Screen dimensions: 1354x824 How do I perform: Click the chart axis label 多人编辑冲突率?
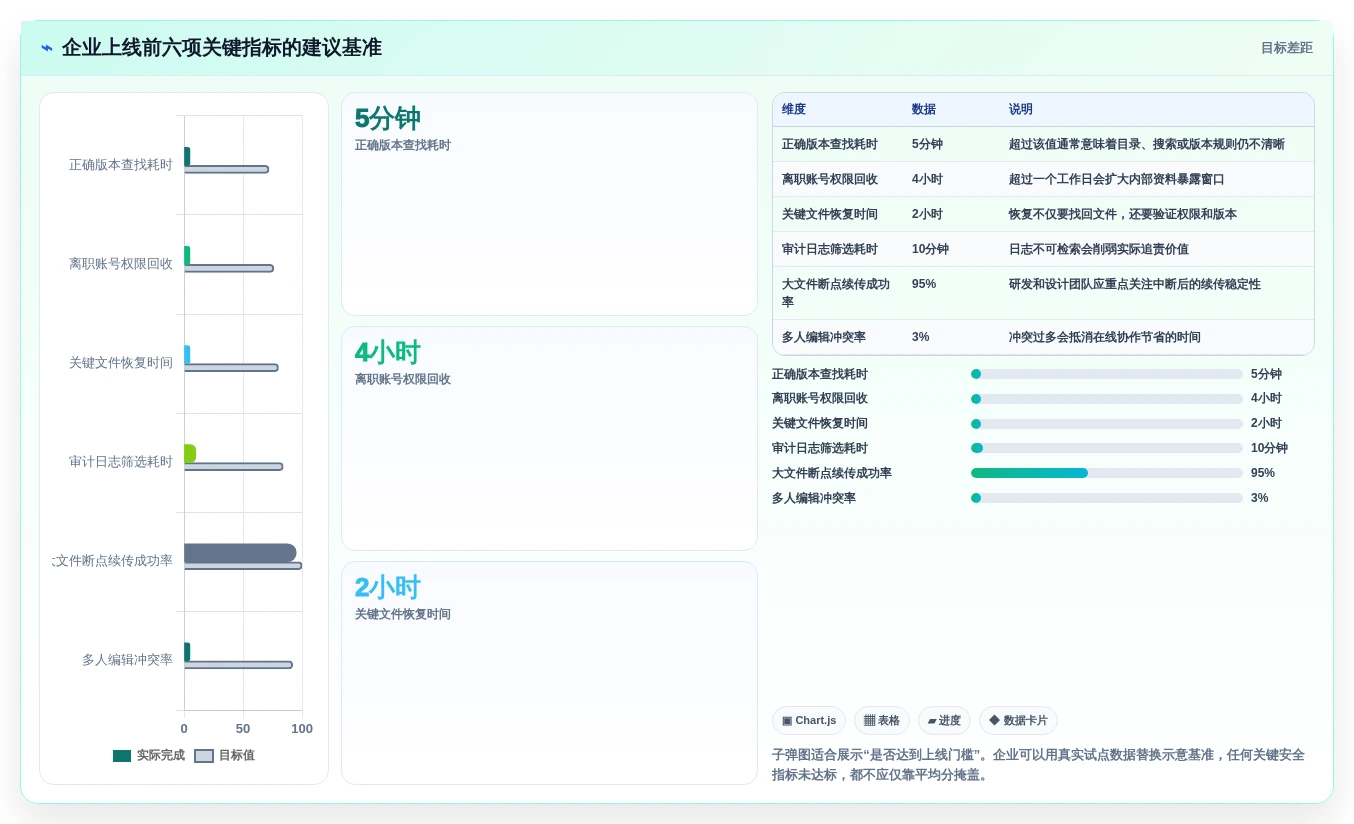[x=127, y=660]
